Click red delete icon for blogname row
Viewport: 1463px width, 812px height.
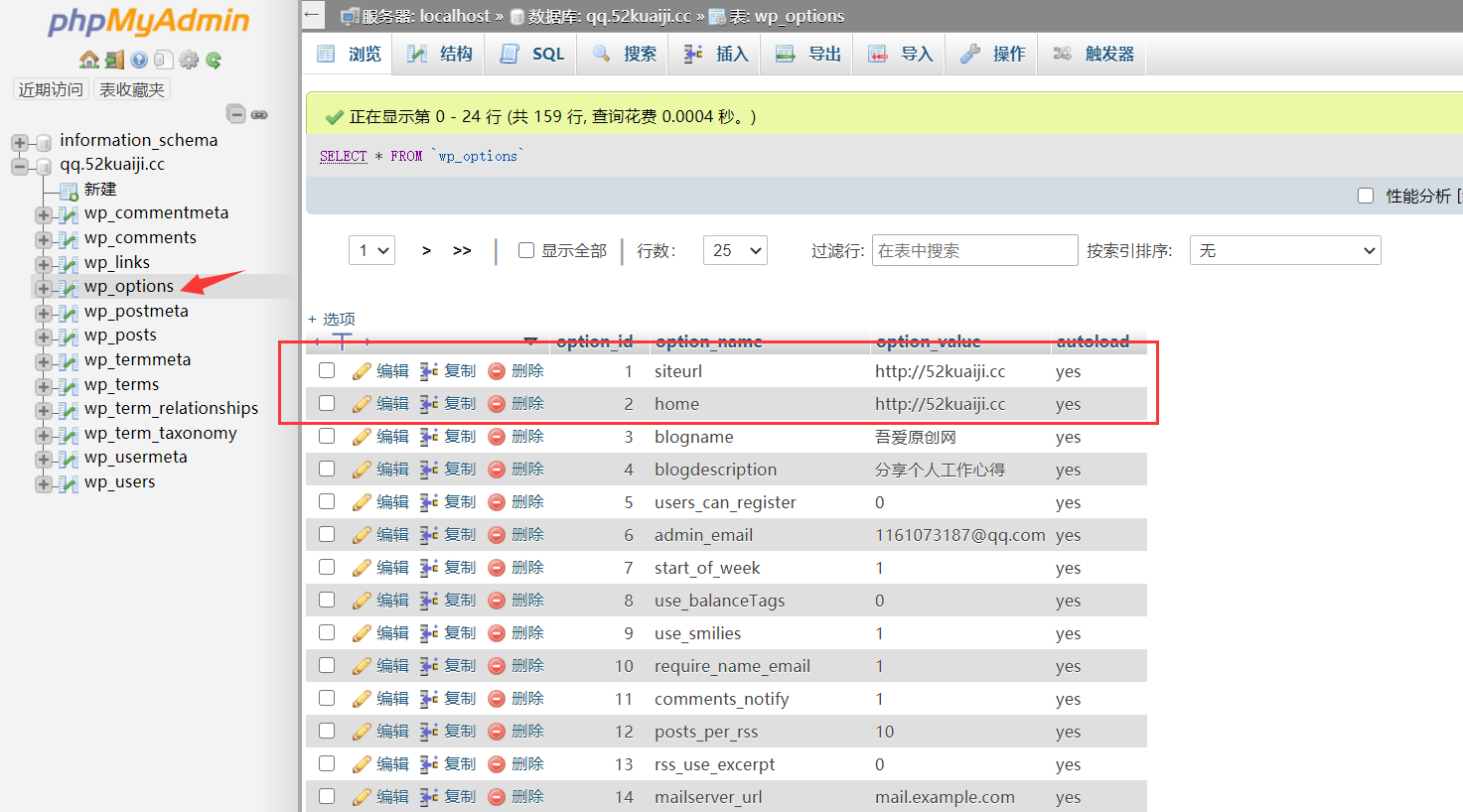(497, 437)
